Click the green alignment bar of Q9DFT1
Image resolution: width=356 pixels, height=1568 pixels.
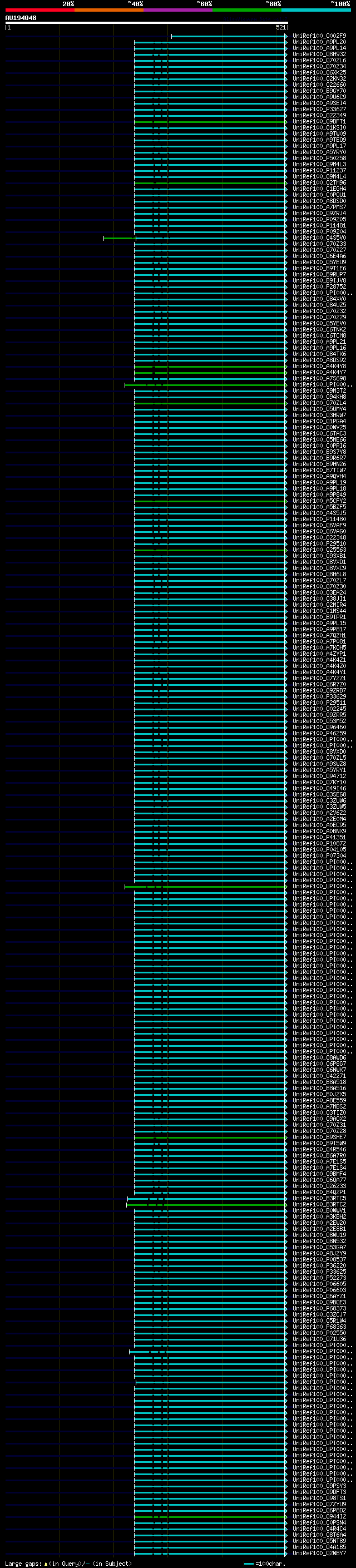pos(211,122)
